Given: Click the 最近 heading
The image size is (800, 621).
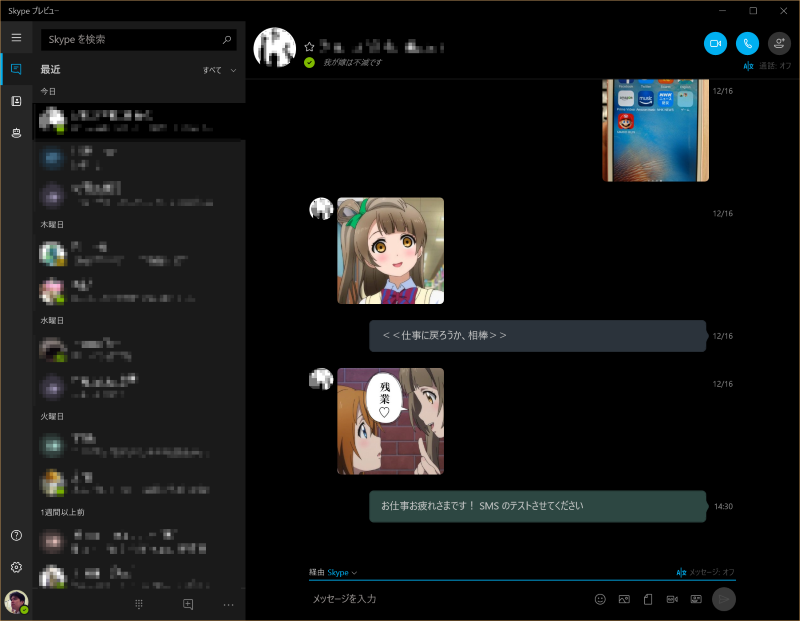Looking at the screenshot, I should [51, 69].
